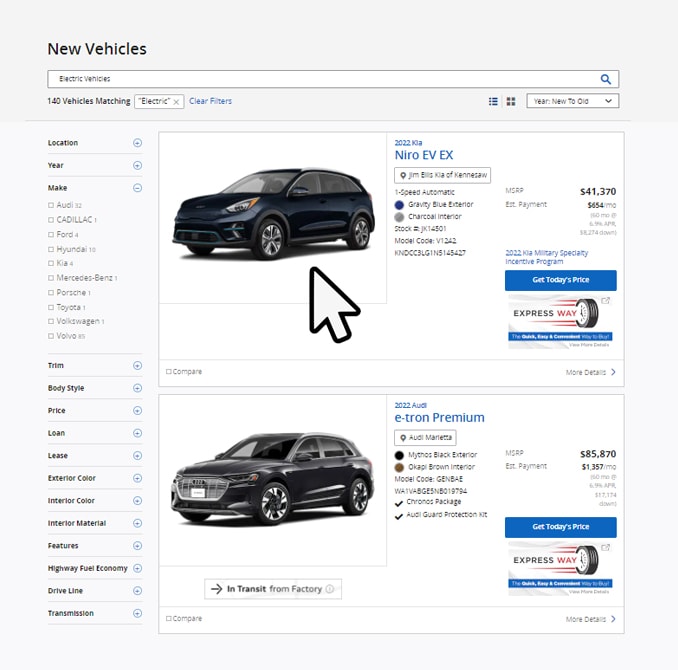Expand the Loan filter
678x670 pixels.
[x=138, y=433]
